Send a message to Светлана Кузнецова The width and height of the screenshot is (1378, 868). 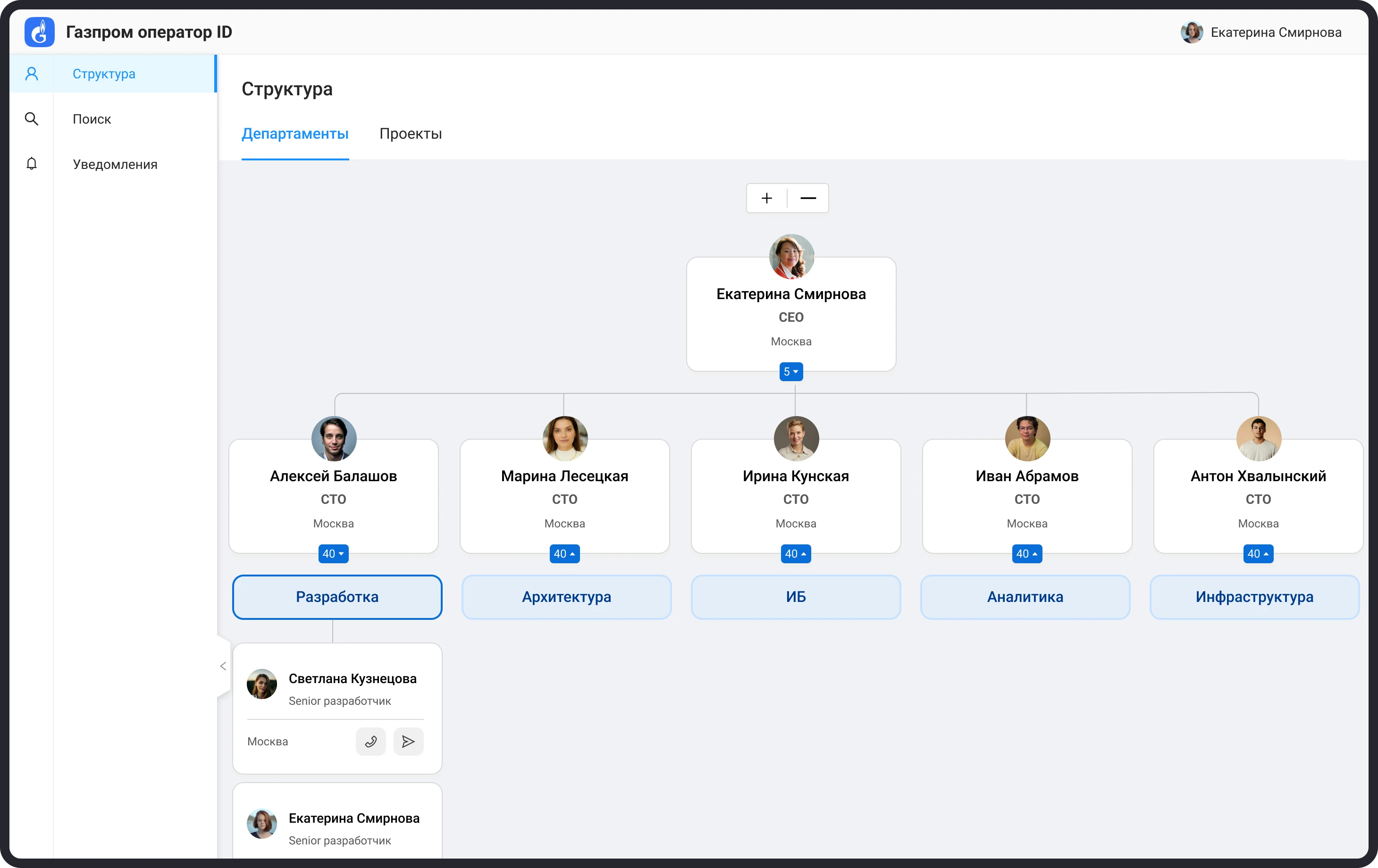pyautogui.click(x=409, y=742)
